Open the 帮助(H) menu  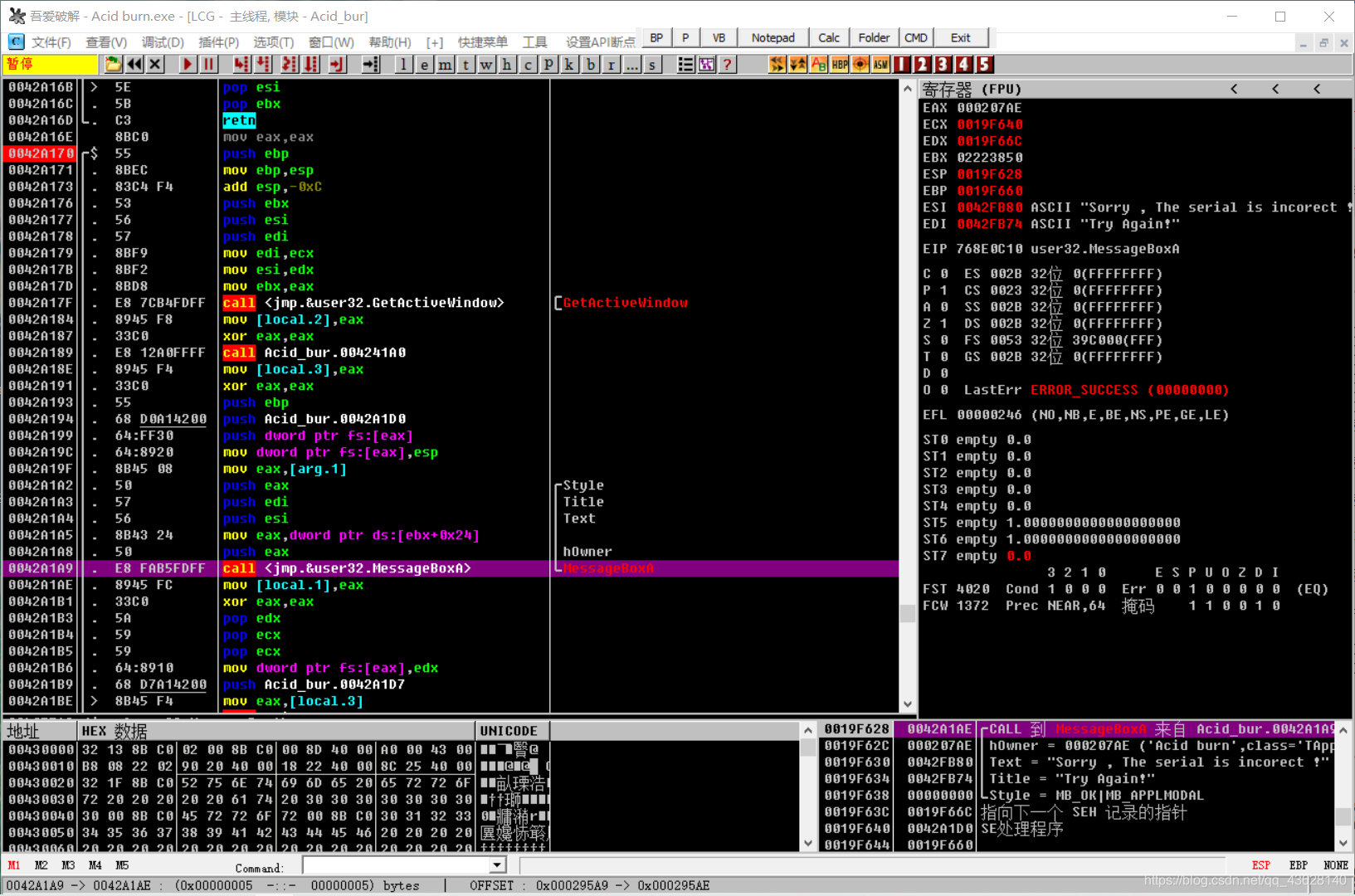[390, 41]
